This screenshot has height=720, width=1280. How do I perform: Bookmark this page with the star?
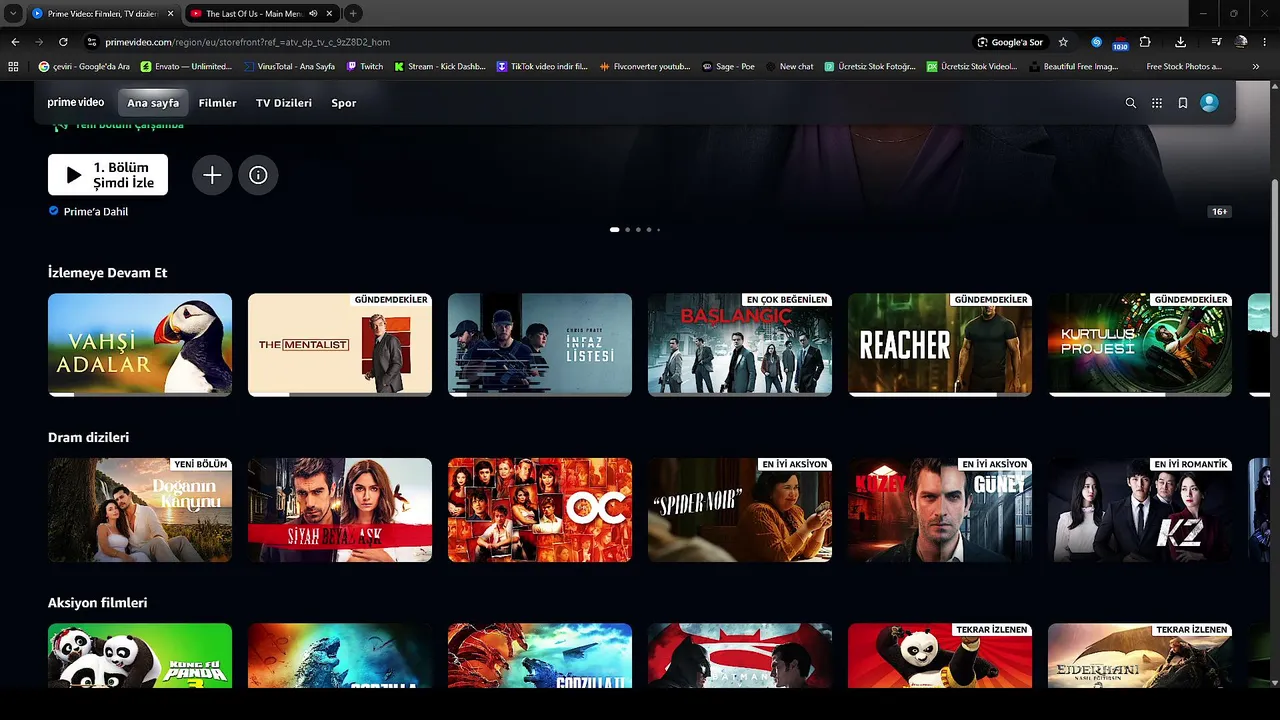click(x=1063, y=42)
